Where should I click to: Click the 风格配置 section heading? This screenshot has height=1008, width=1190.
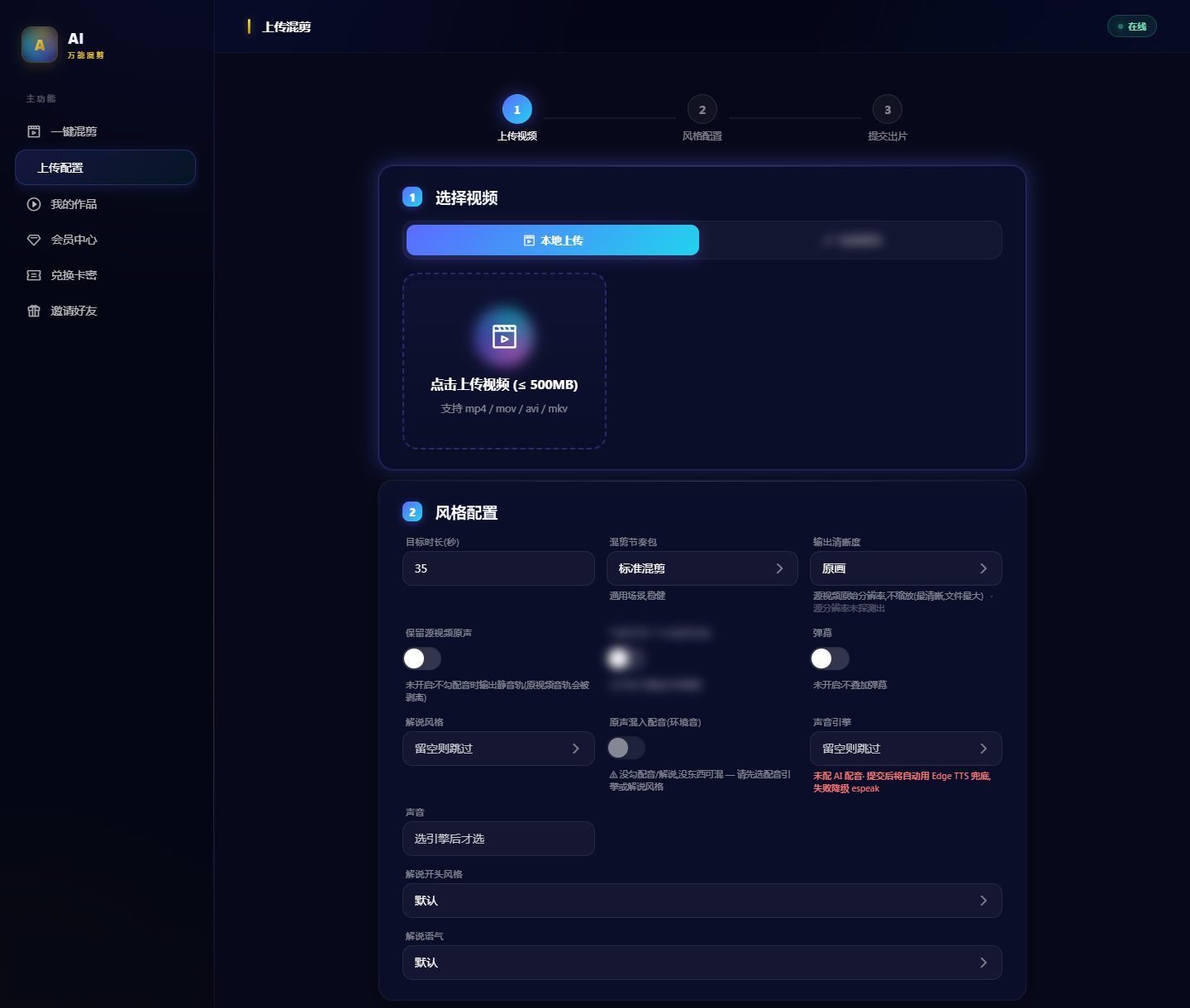point(466,513)
